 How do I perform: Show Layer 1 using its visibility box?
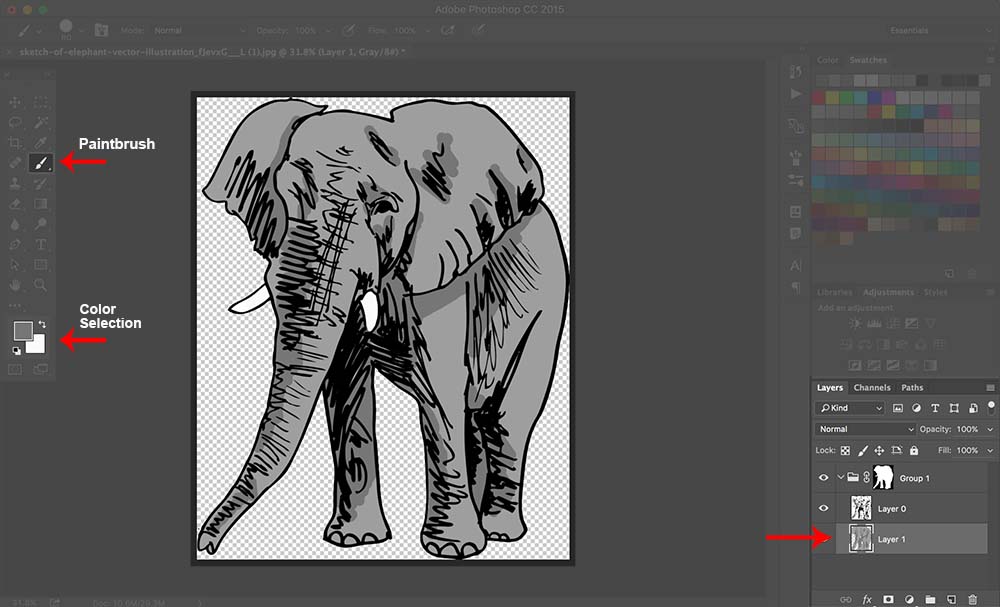pos(824,539)
